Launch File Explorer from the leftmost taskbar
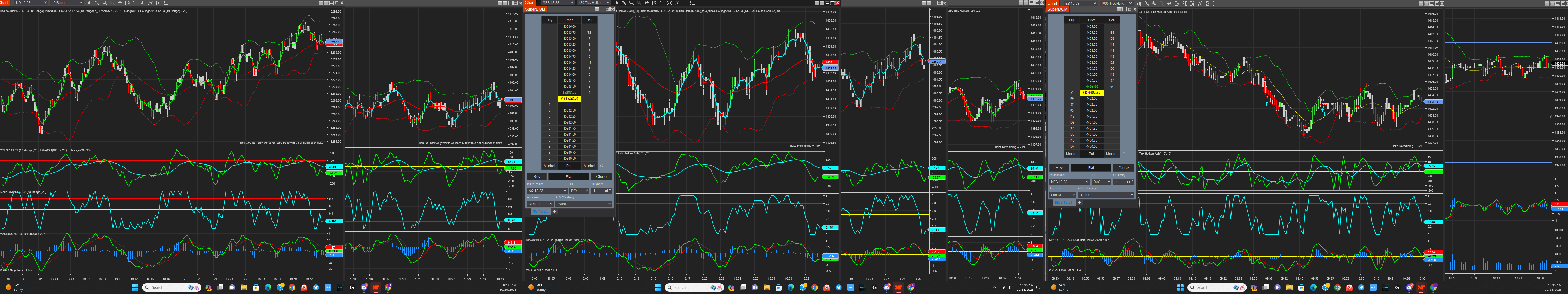Image resolution: width=1568 pixels, height=294 pixels. point(244,287)
